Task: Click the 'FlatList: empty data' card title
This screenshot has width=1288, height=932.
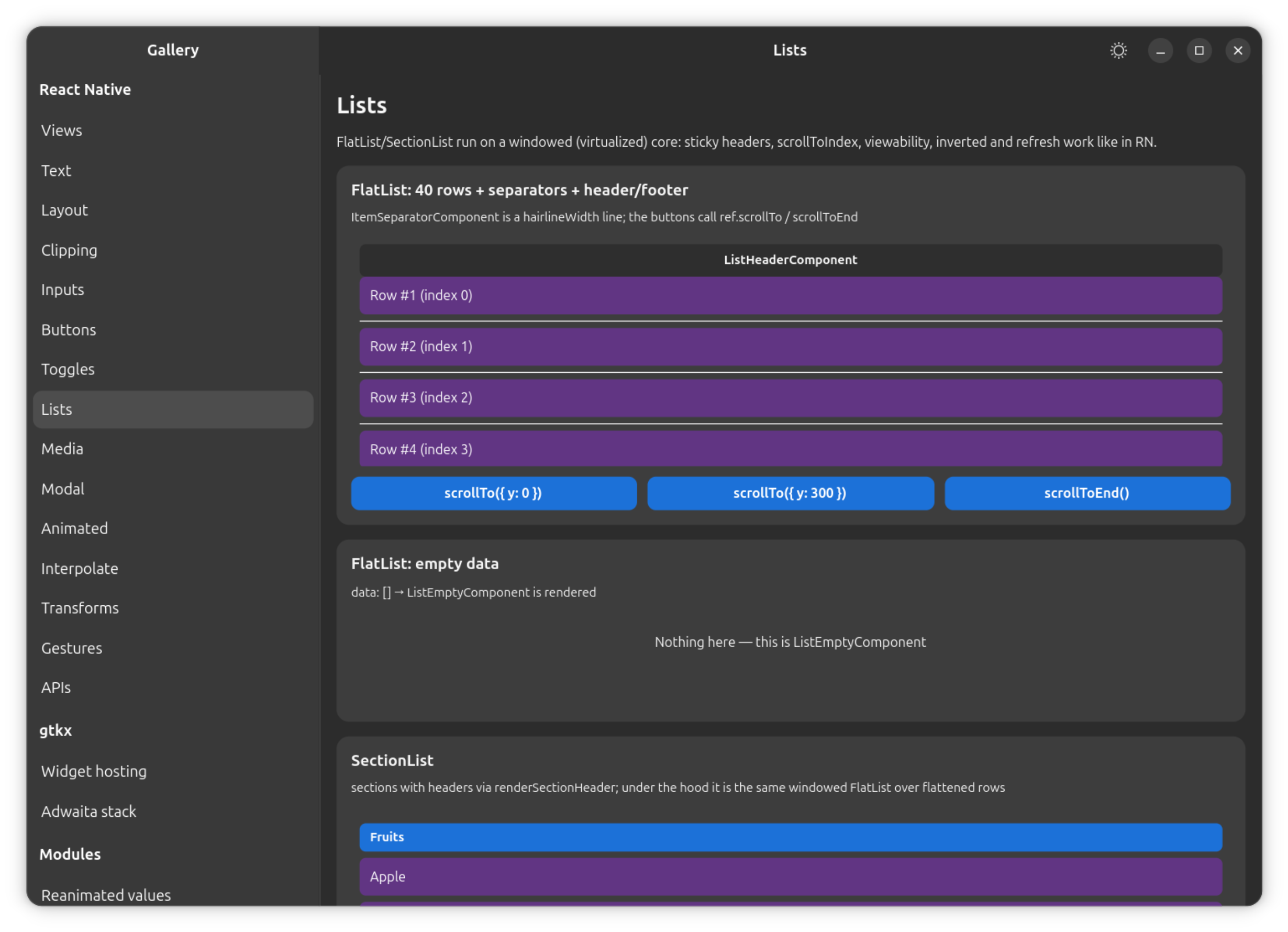Action: pos(425,563)
